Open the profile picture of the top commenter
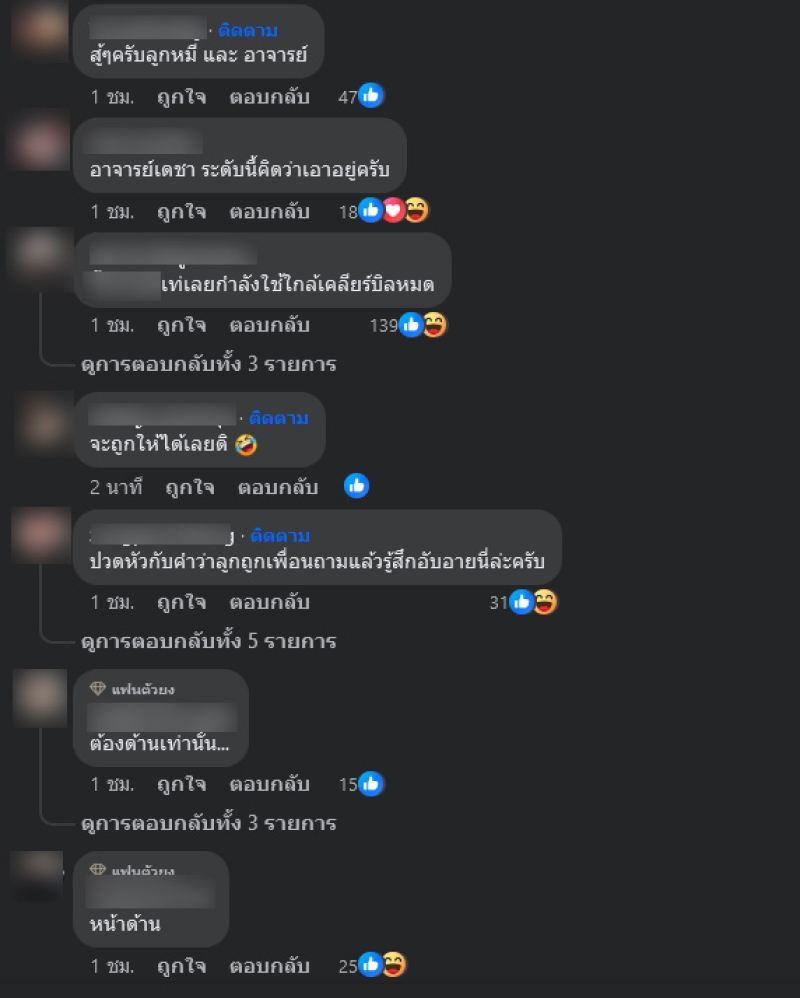The image size is (800, 998). pos(39,30)
